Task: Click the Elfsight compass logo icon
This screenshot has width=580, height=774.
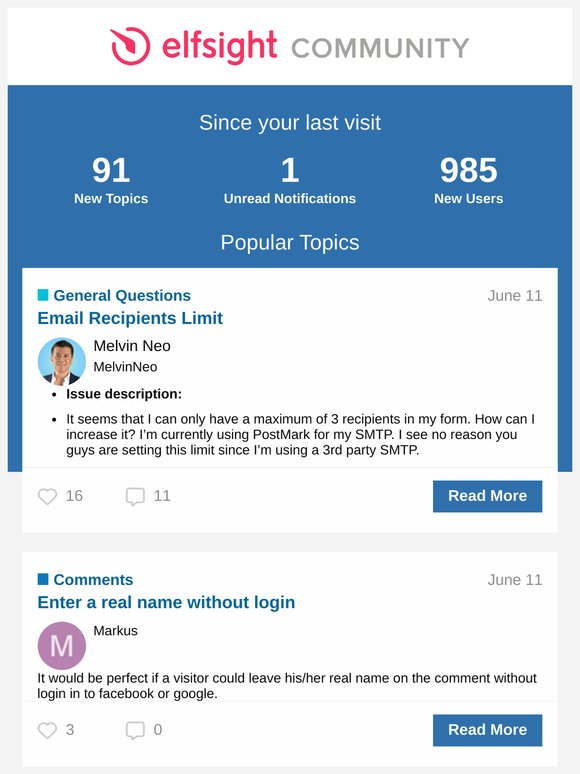Action: point(130,46)
